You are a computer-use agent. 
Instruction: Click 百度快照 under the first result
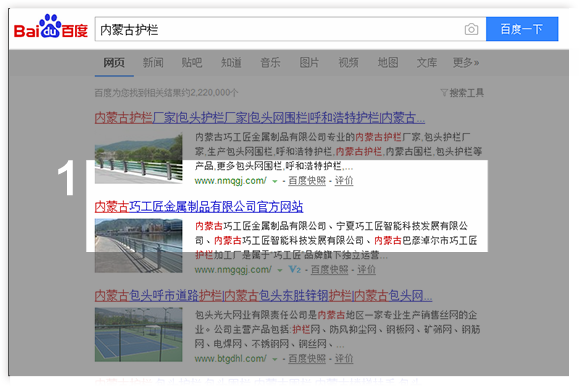click(307, 181)
